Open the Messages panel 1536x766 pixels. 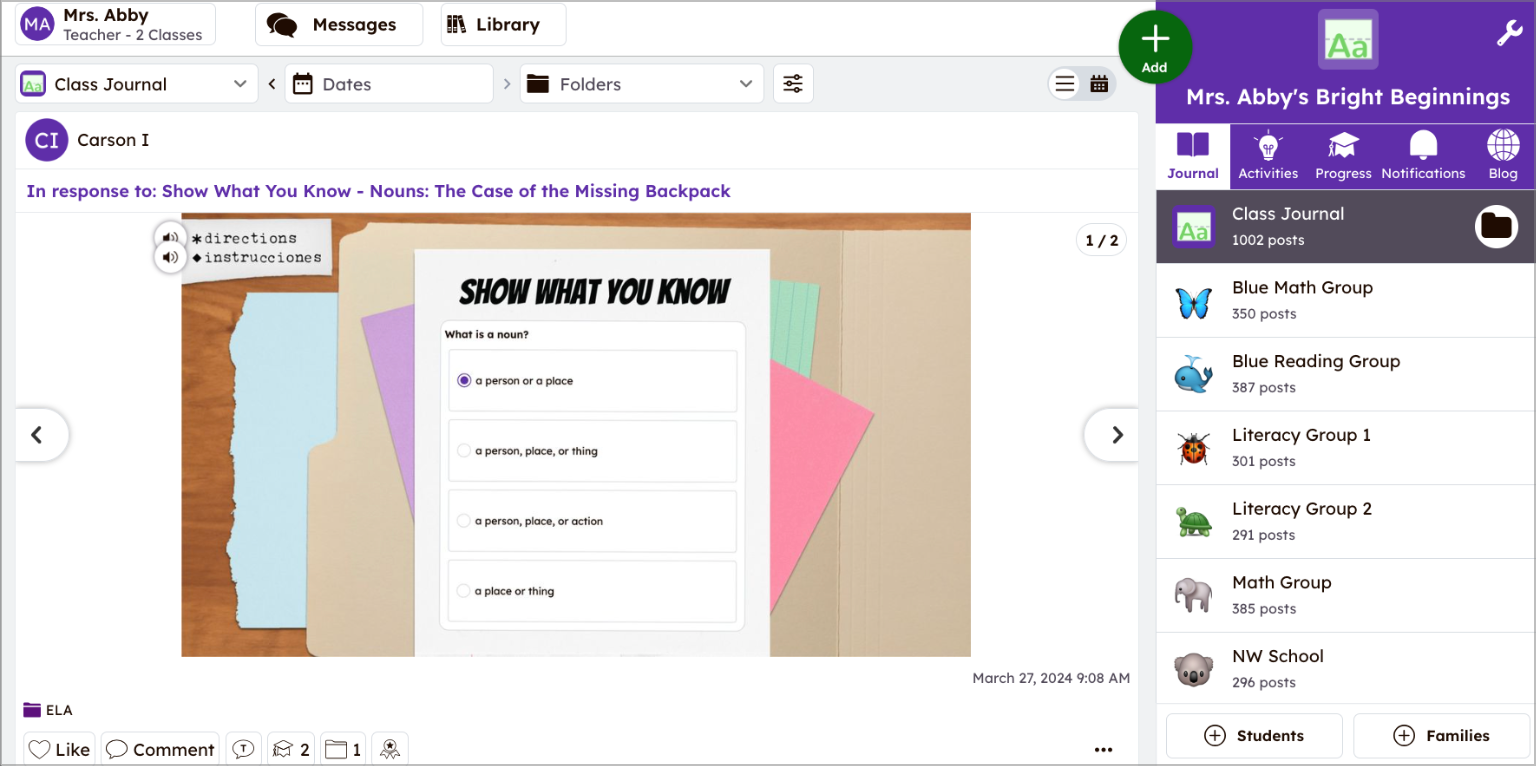click(x=338, y=23)
